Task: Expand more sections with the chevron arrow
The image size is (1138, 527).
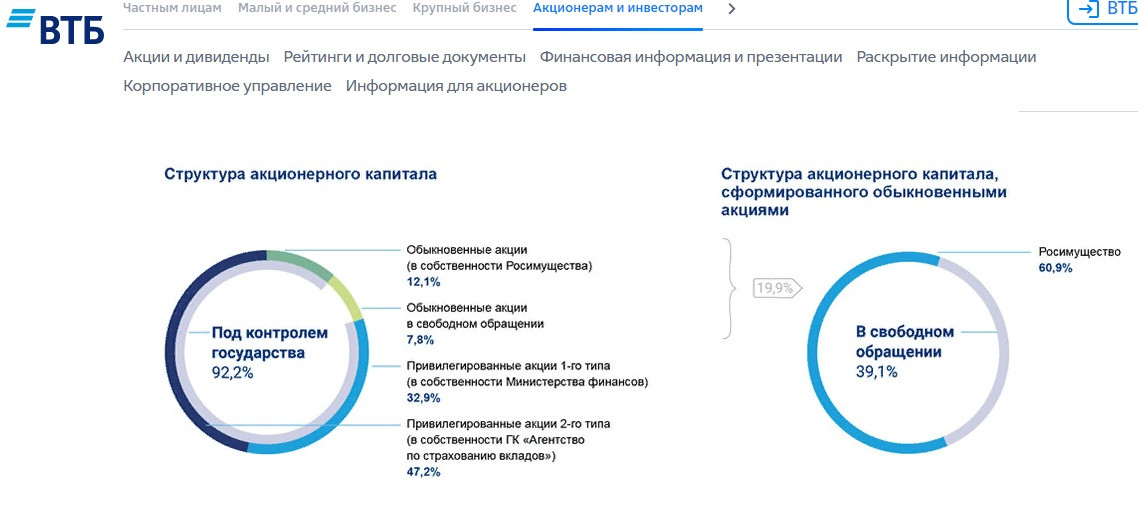Action: tap(732, 9)
